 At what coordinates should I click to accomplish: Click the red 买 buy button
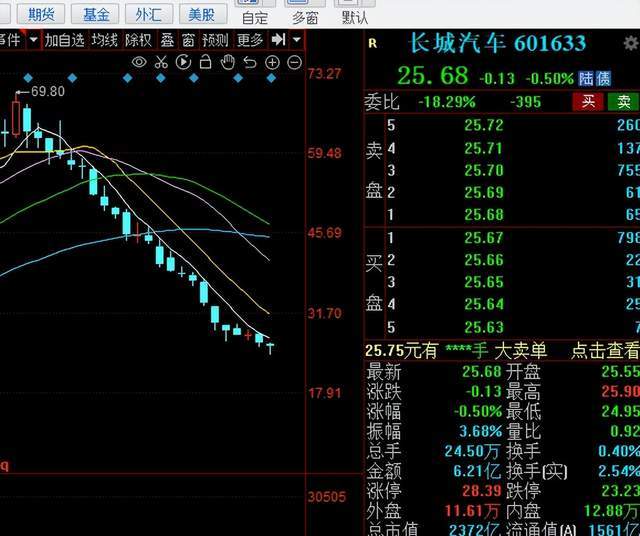(588, 101)
